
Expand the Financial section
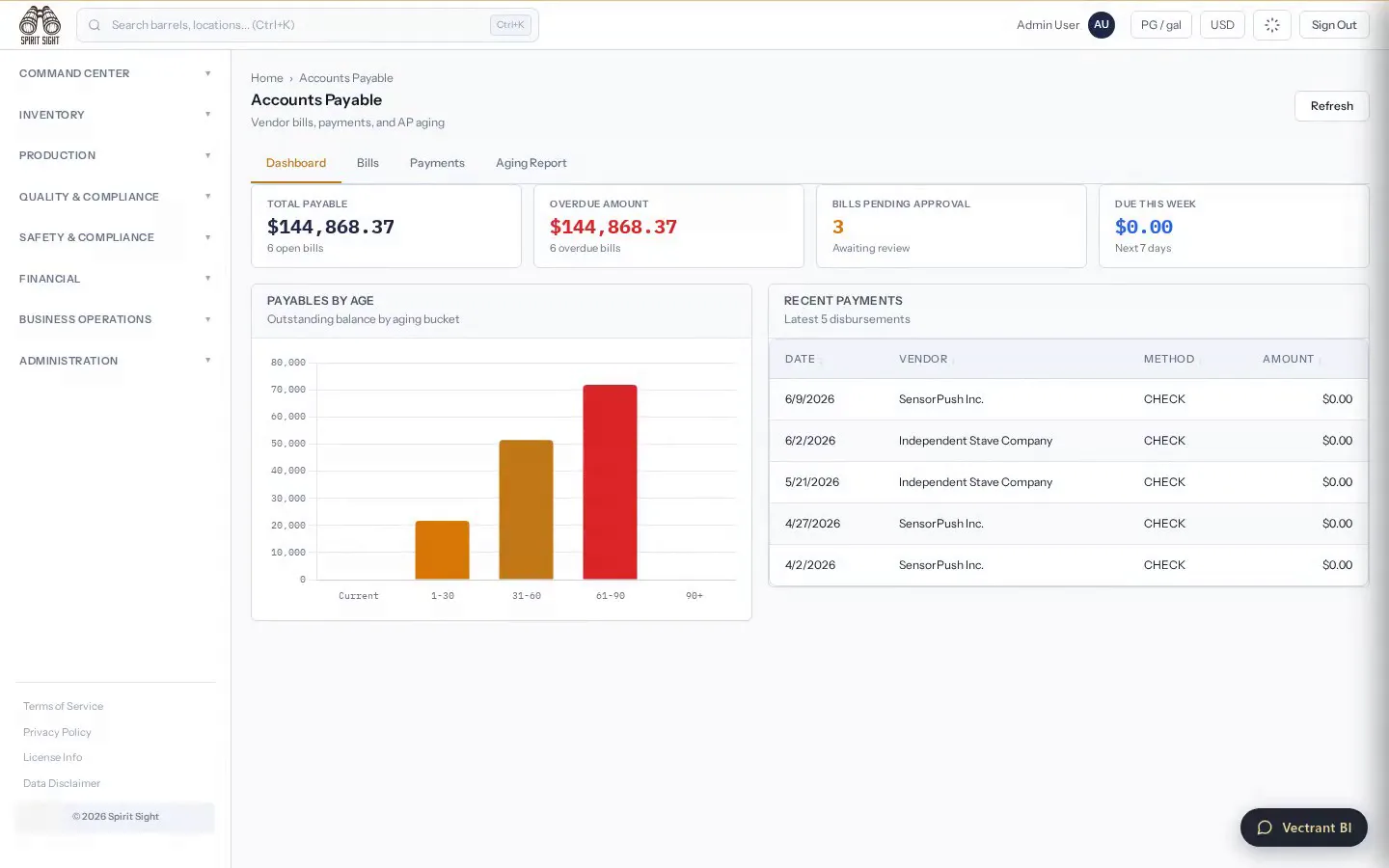pyautogui.click(x=115, y=279)
